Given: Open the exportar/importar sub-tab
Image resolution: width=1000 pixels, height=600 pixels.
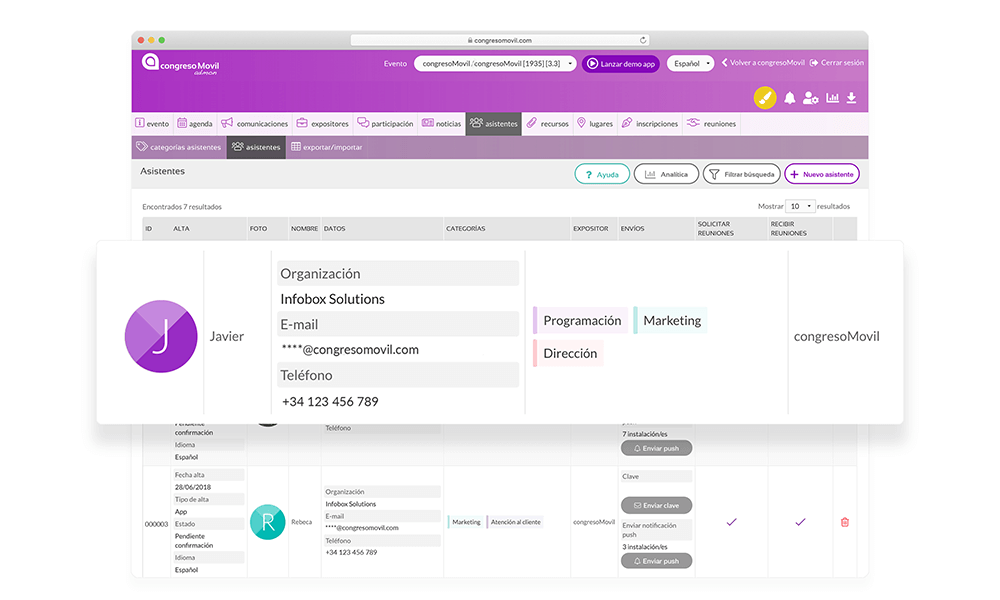Looking at the screenshot, I should click(x=327, y=147).
